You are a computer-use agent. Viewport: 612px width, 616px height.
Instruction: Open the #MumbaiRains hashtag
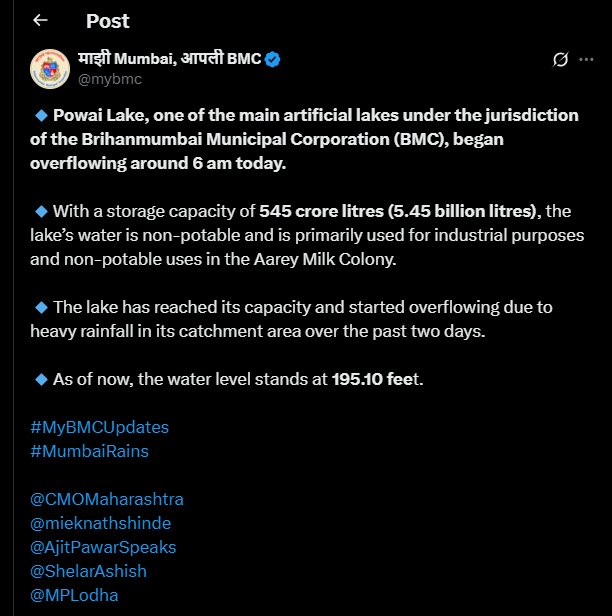(x=89, y=451)
